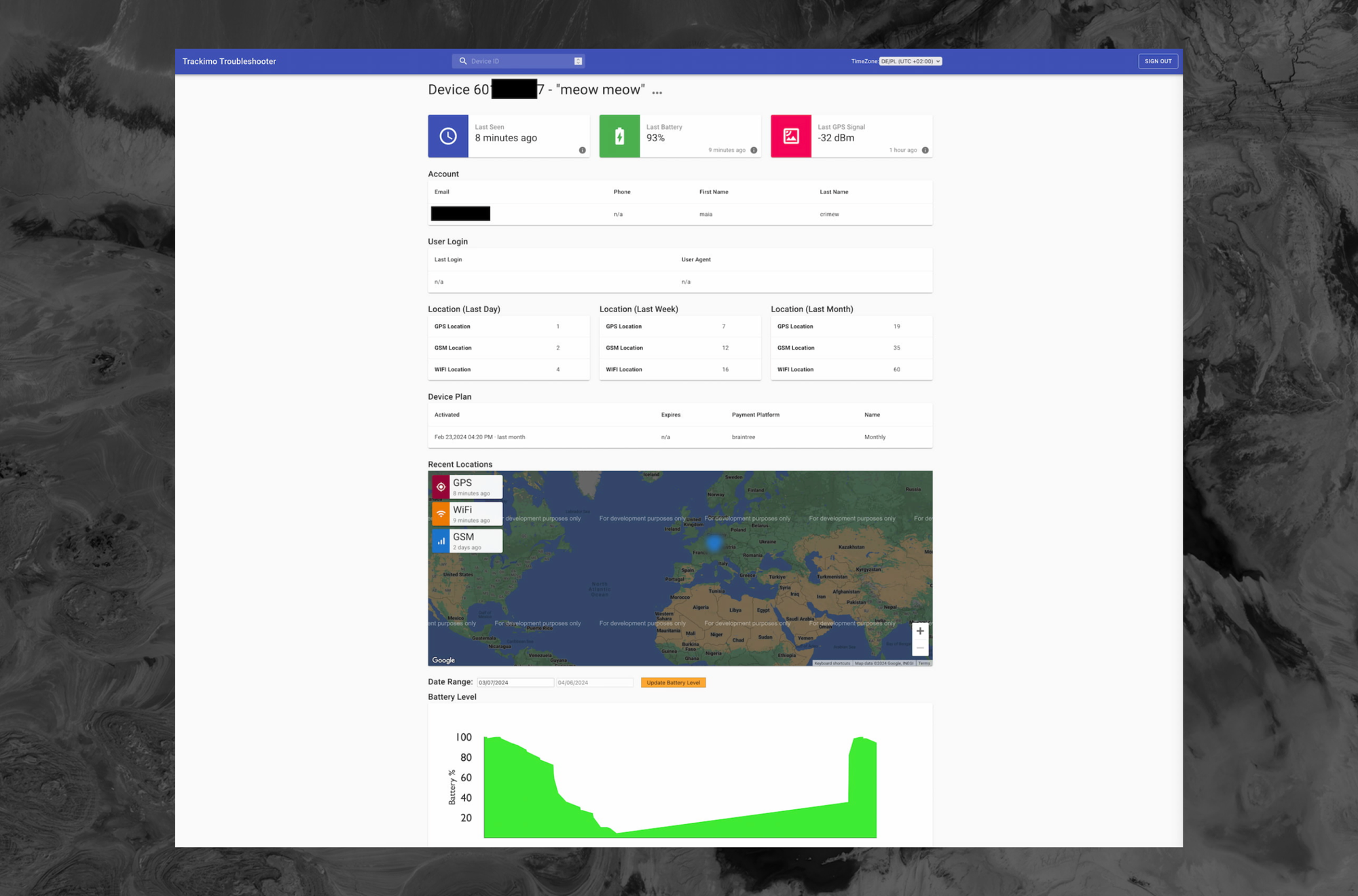Viewport: 1358px width, 896px height.
Task: Click the battery icon on the Last Battery card
Action: [620, 136]
